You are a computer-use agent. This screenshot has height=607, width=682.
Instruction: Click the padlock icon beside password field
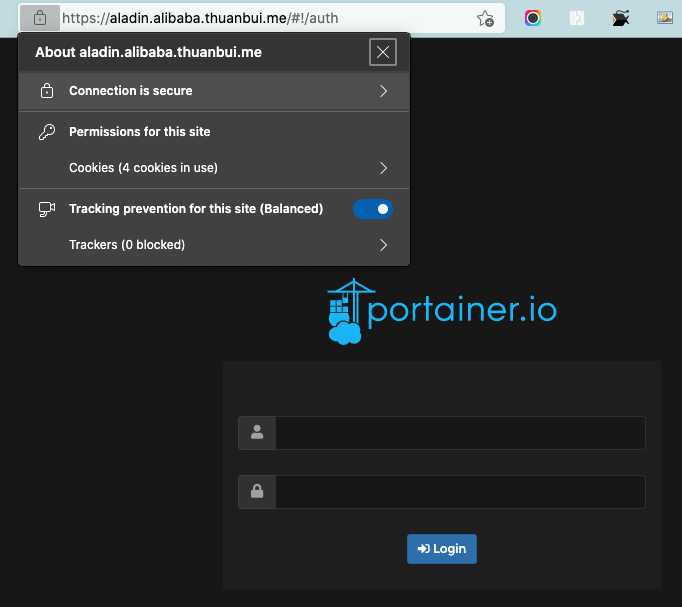pyautogui.click(x=257, y=492)
